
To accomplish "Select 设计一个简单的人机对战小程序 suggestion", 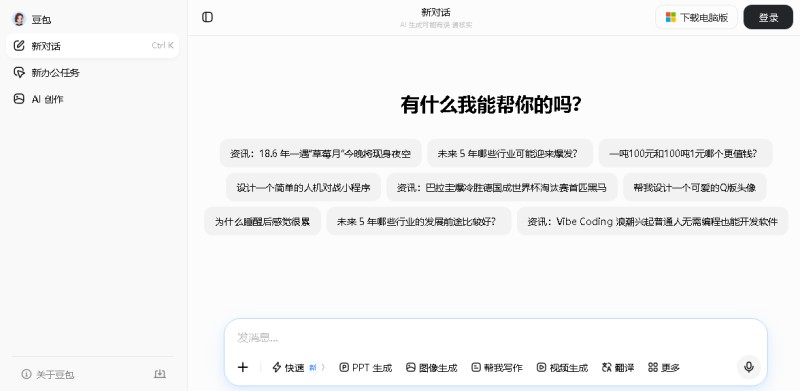I will click(303, 187).
